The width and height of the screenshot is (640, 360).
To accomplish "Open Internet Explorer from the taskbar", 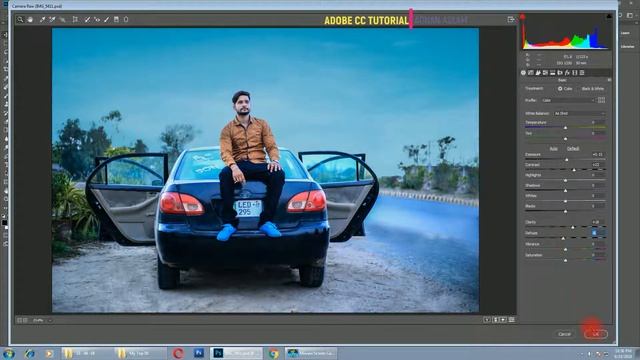I will 30,353.
